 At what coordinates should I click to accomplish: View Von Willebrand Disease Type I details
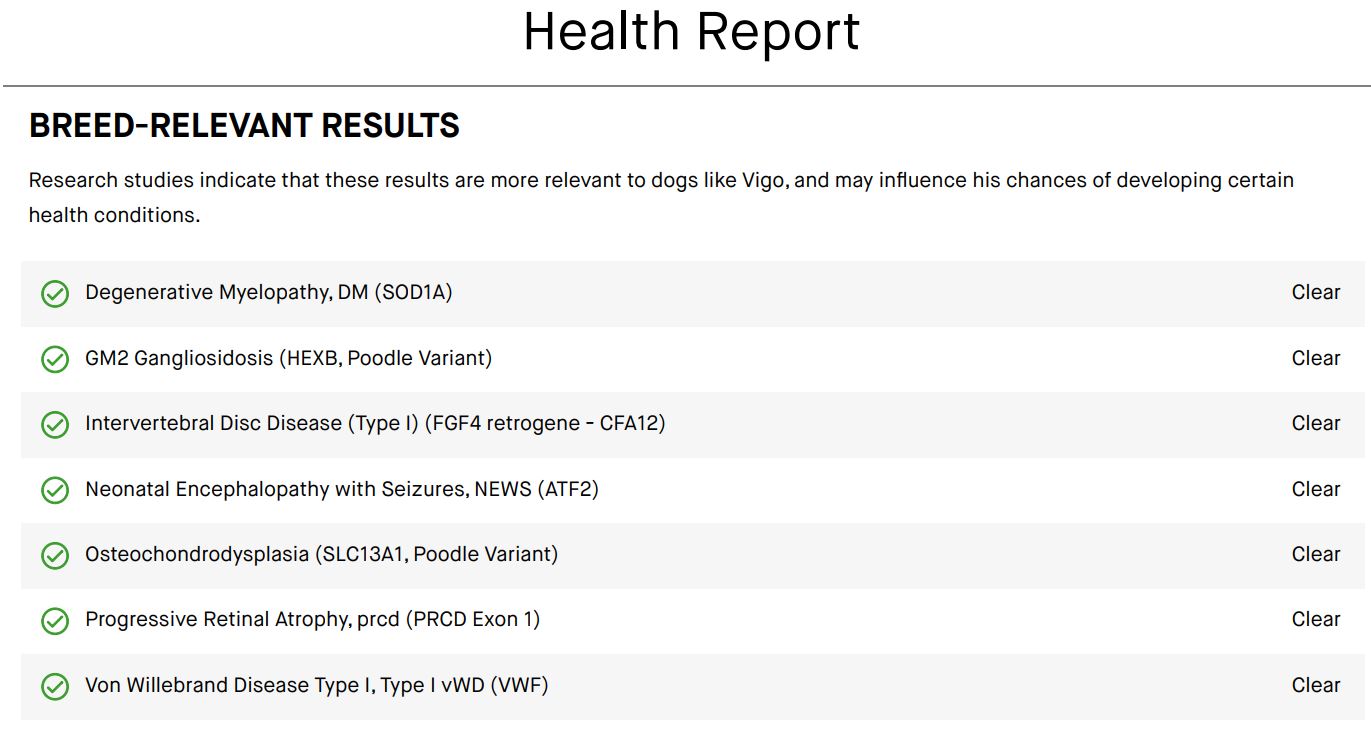[x=316, y=685]
